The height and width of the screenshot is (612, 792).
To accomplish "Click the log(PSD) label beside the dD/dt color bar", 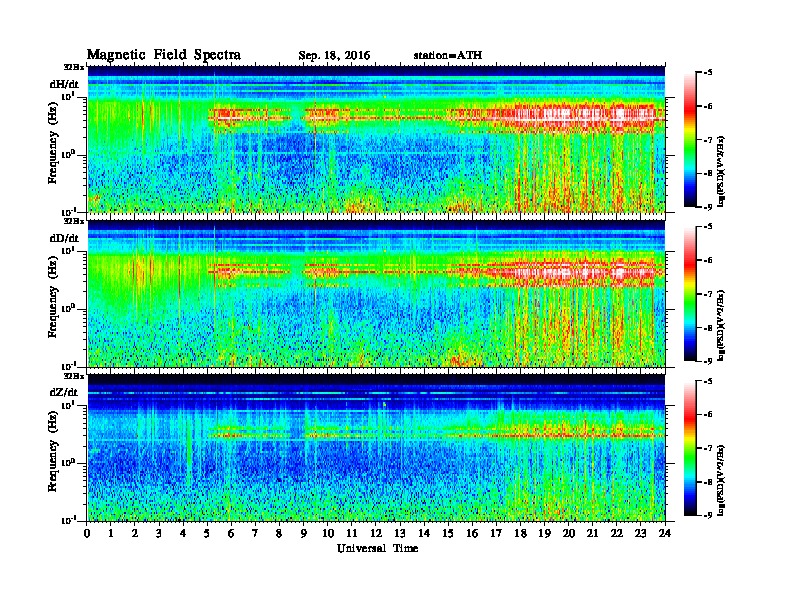I will click(x=722, y=325).
